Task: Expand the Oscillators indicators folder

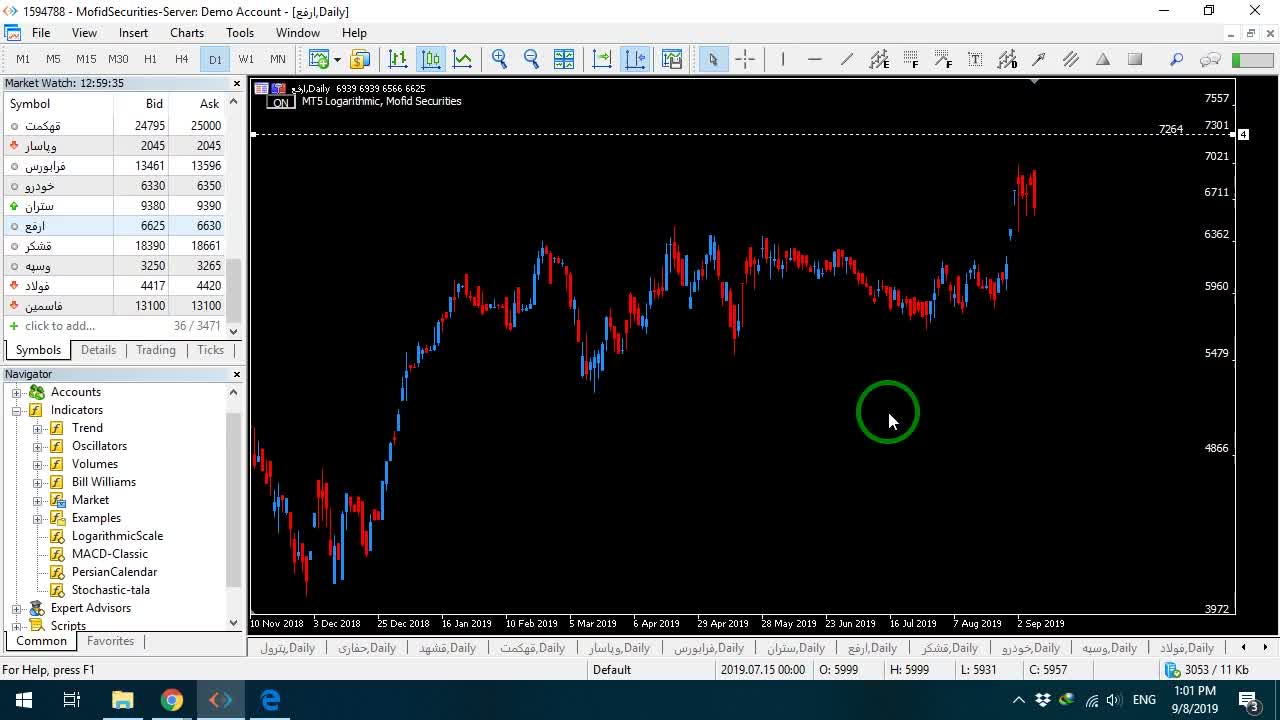Action: pyautogui.click(x=38, y=446)
